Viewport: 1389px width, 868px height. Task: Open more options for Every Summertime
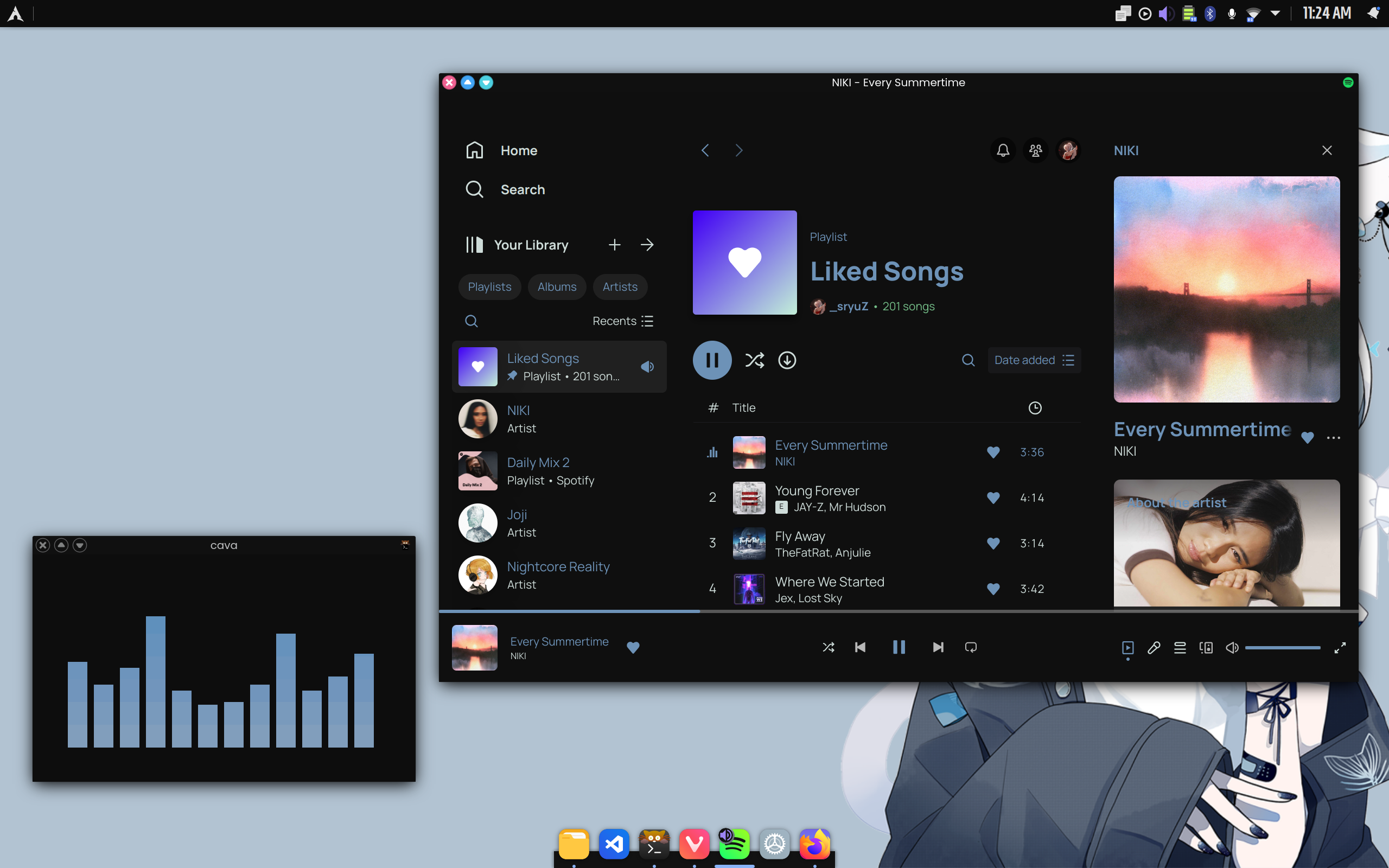pyautogui.click(x=1333, y=438)
